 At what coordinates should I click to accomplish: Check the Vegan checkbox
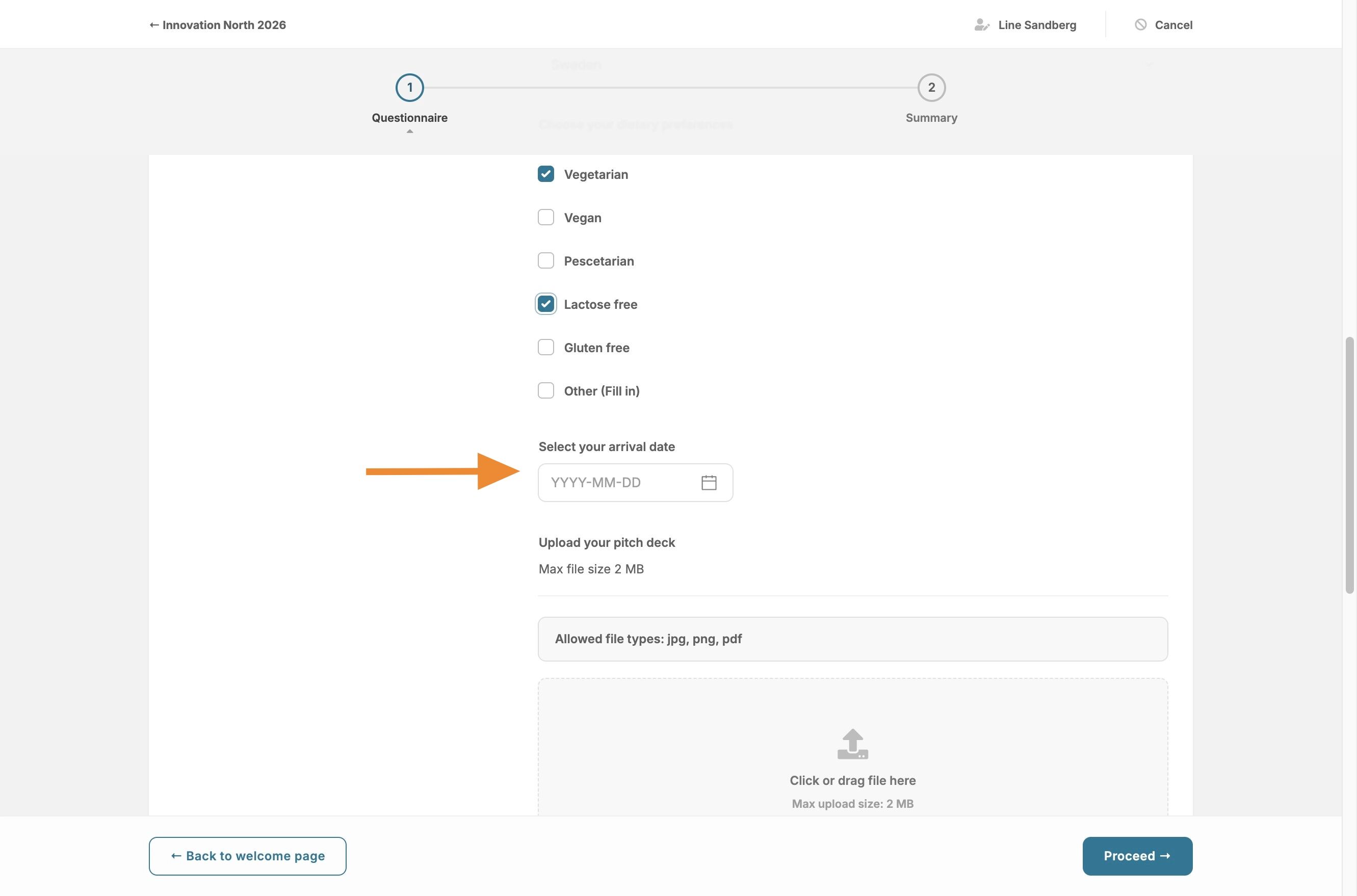click(x=545, y=218)
